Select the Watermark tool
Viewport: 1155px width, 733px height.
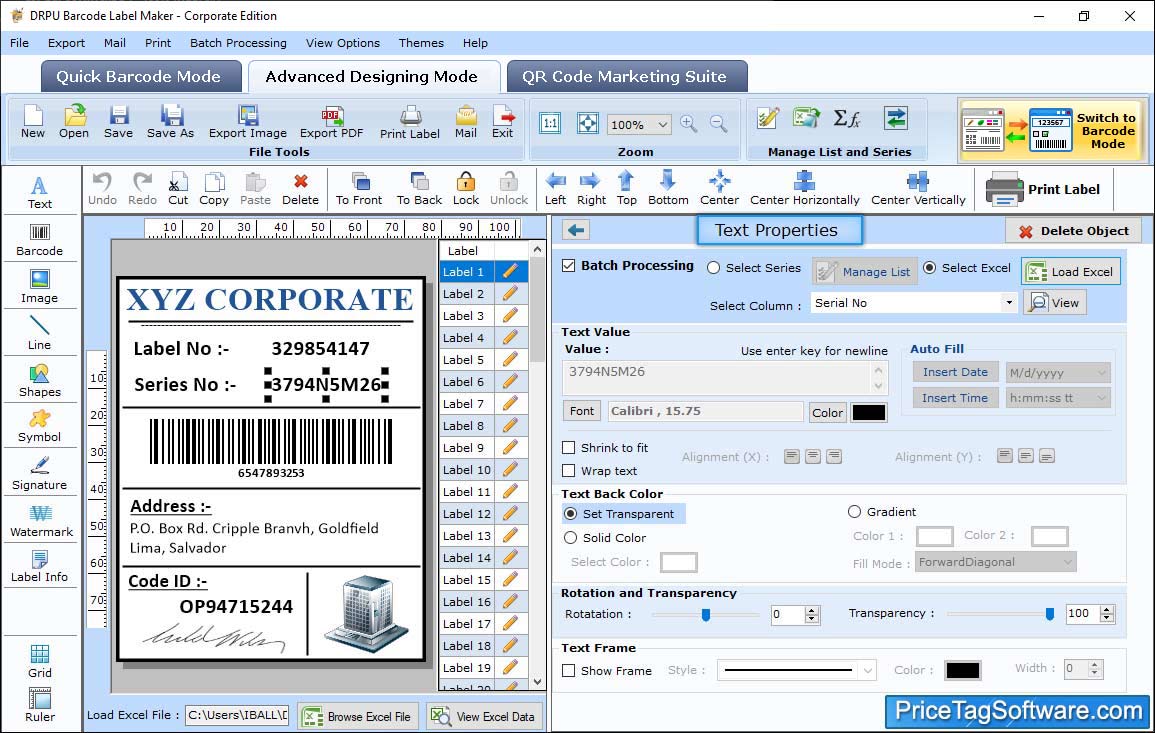(41, 521)
